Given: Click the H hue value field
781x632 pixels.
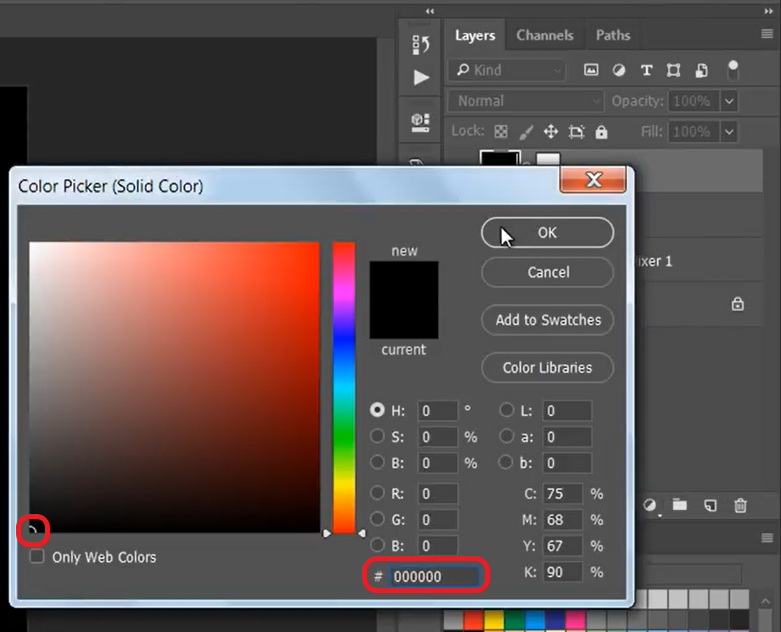Looking at the screenshot, I should tap(437, 411).
